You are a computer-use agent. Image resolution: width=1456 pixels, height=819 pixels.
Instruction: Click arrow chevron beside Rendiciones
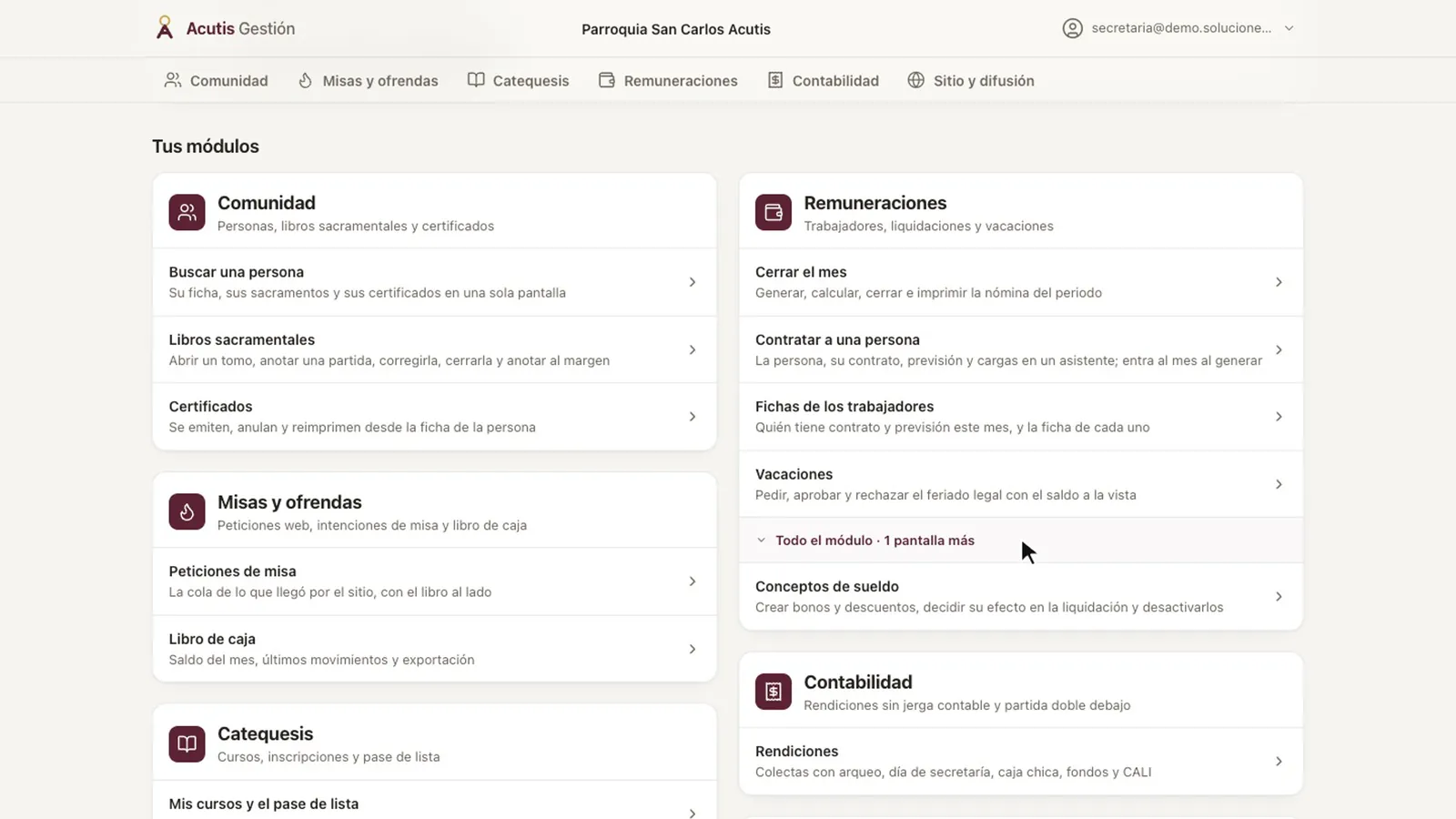pyautogui.click(x=1279, y=761)
